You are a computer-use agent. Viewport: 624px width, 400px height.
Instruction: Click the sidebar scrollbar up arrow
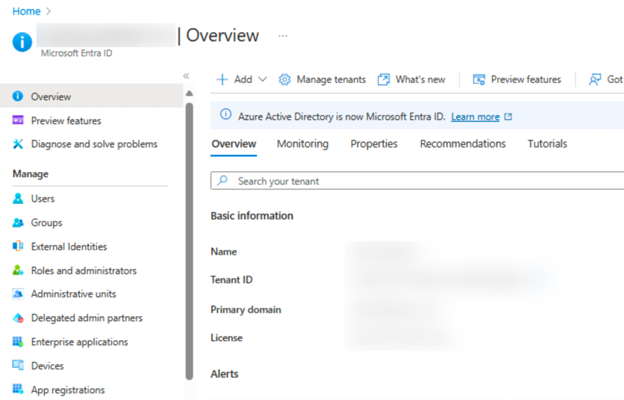tap(189, 93)
